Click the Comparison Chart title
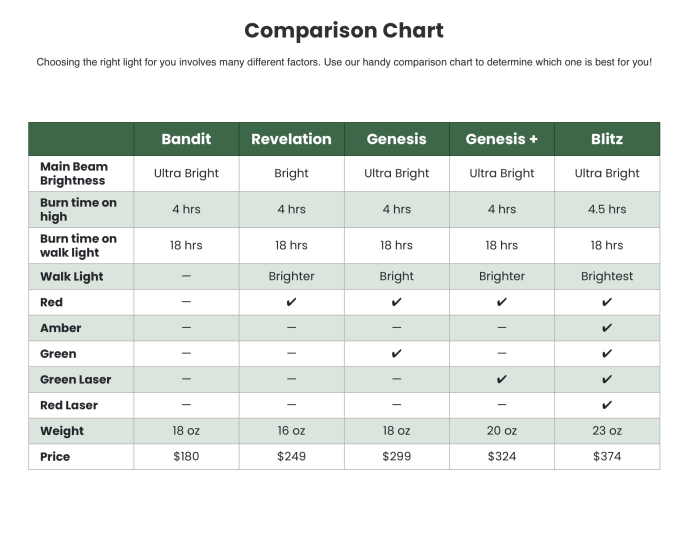The width and height of the screenshot is (700, 545). (344, 30)
